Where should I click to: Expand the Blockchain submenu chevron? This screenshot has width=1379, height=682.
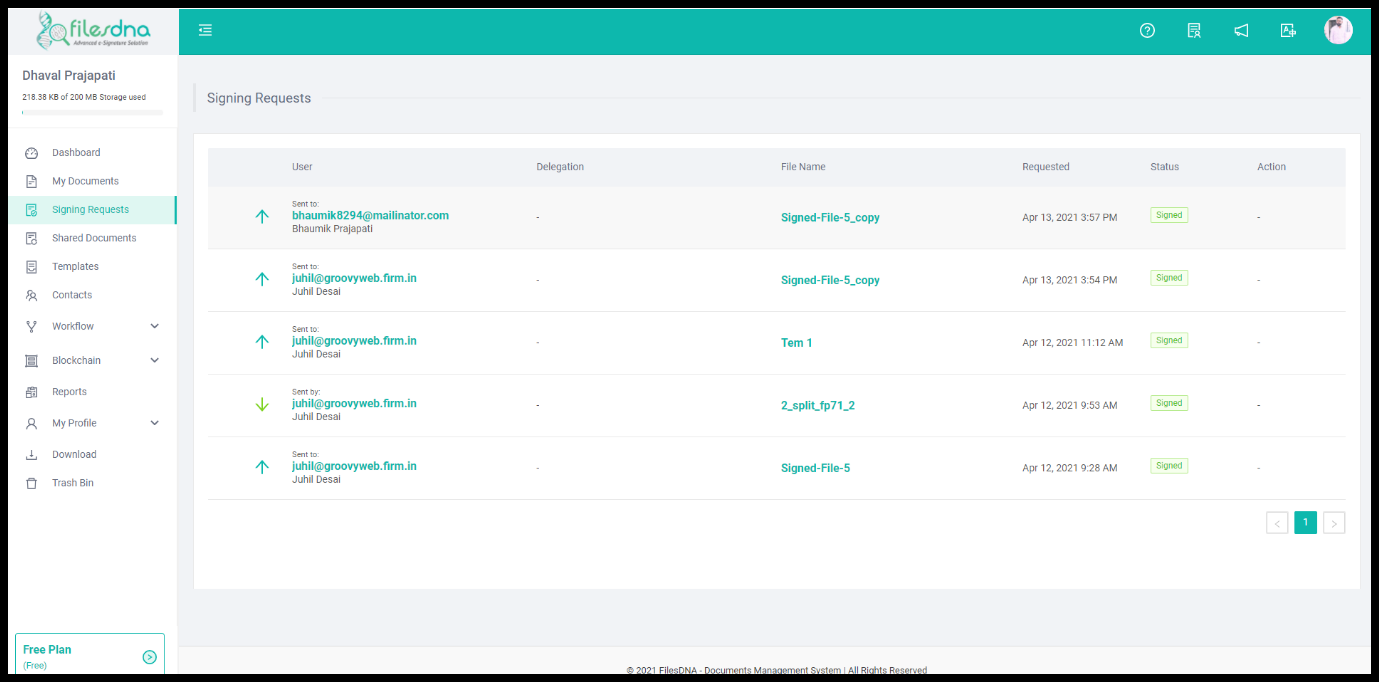point(154,360)
